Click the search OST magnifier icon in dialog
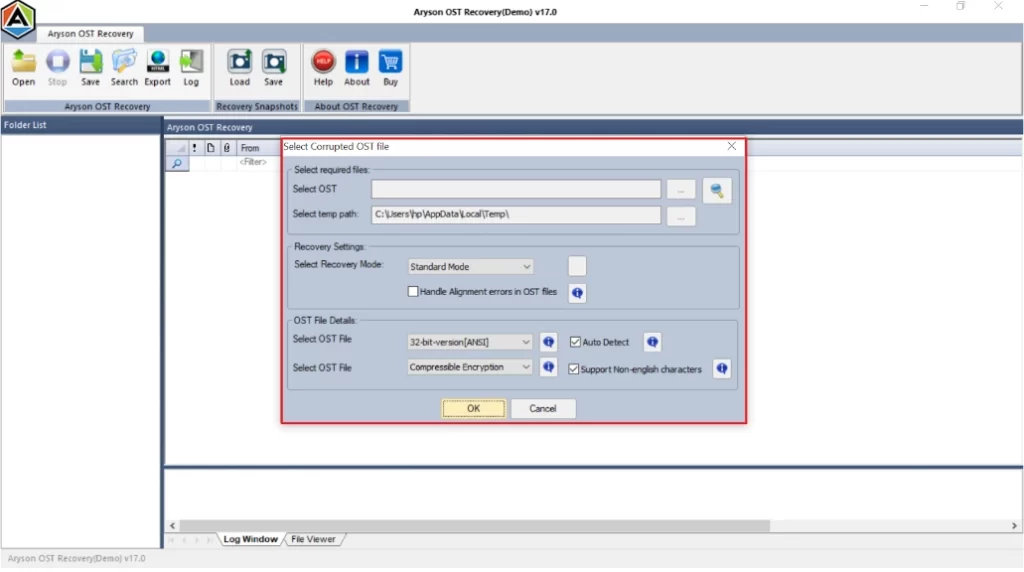Image resolution: width=1024 pixels, height=572 pixels. click(x=716, y=191)
